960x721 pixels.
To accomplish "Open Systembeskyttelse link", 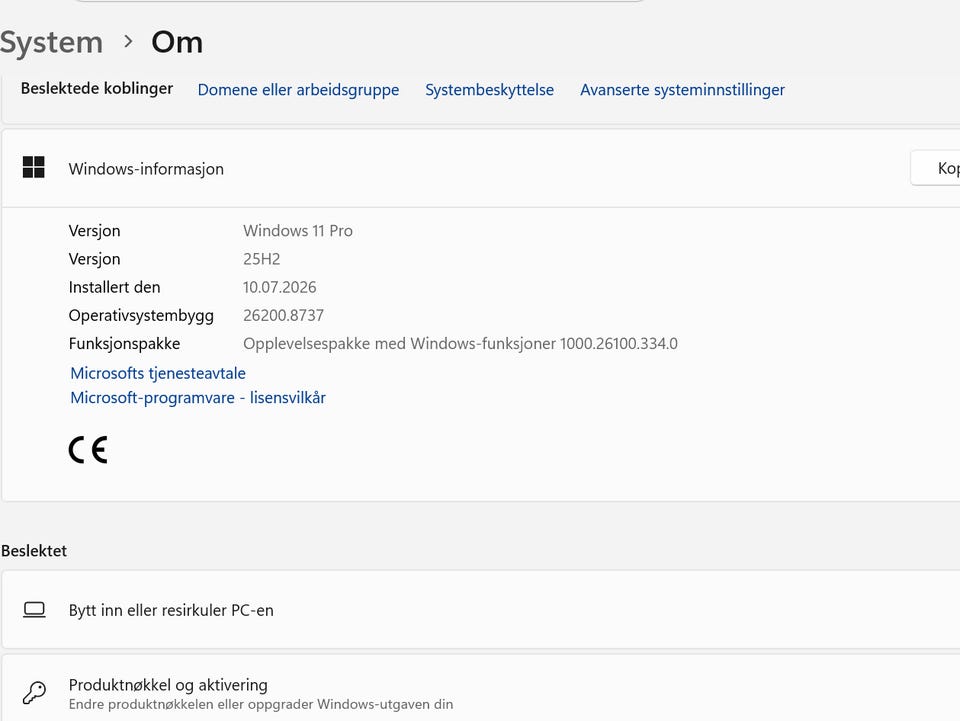I will pyautogui.click(x=489, y=90).
